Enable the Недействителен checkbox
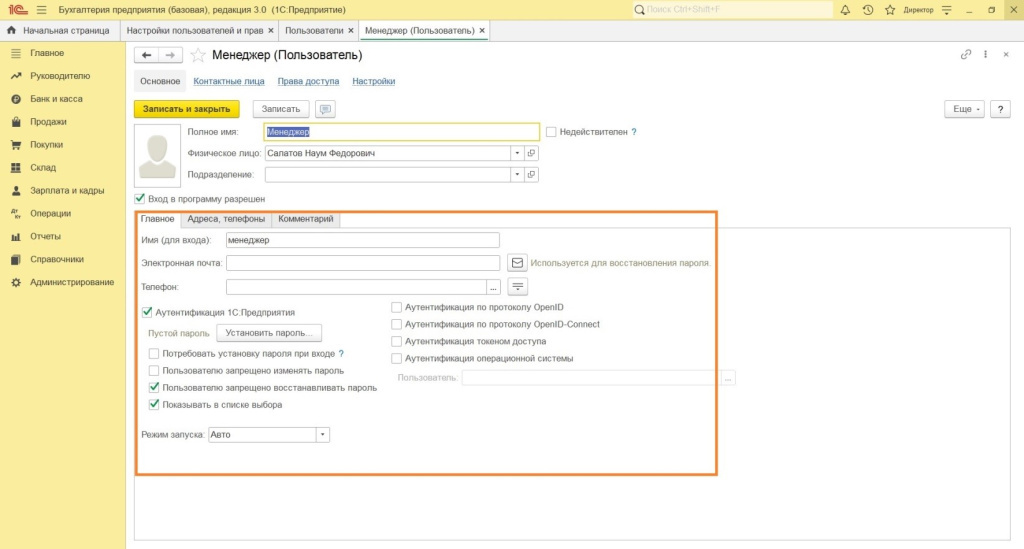This screenshot has width=1024, height=549. [551, 132]
